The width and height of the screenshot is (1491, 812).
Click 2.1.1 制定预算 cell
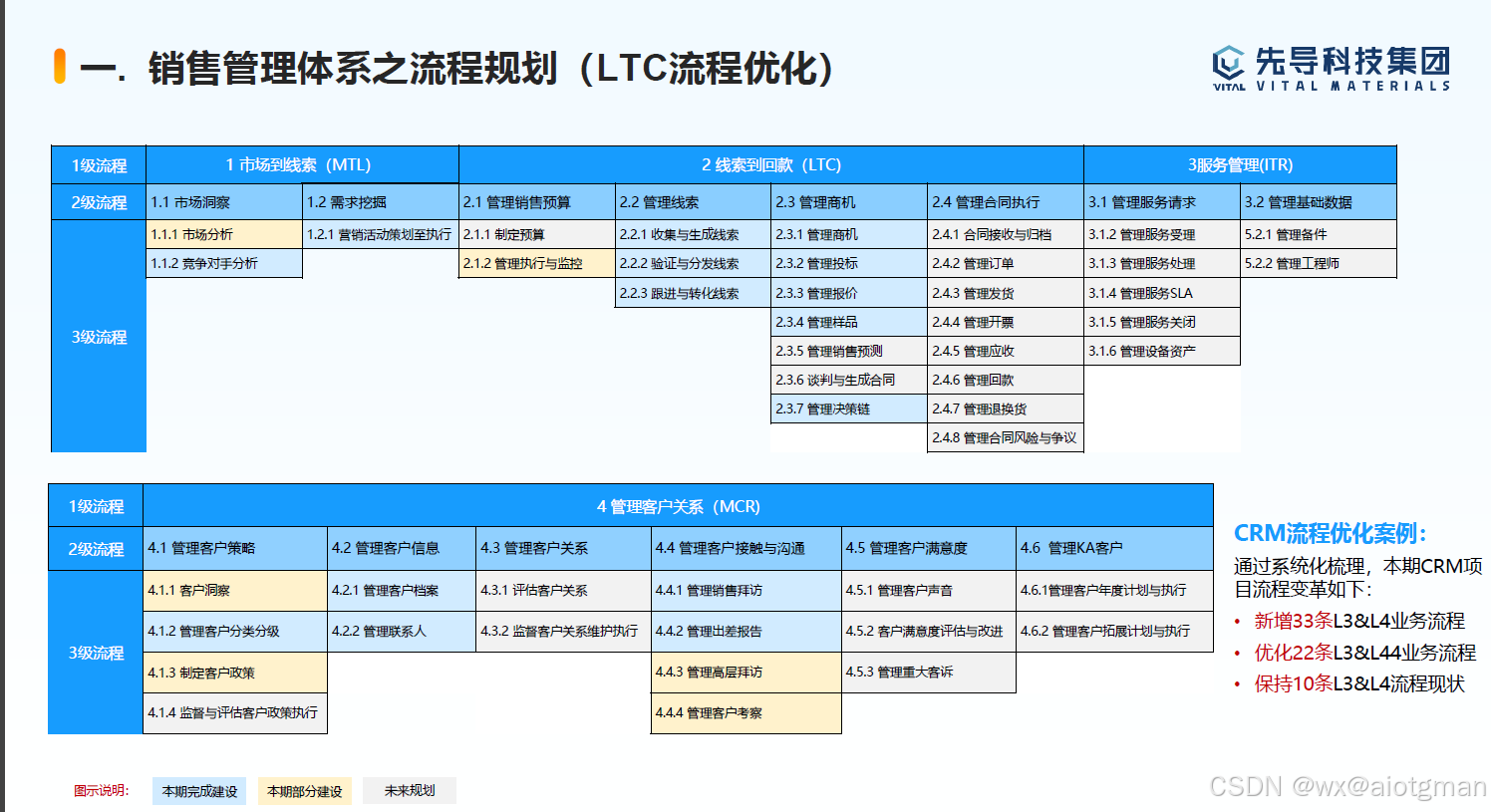[537, 234]
